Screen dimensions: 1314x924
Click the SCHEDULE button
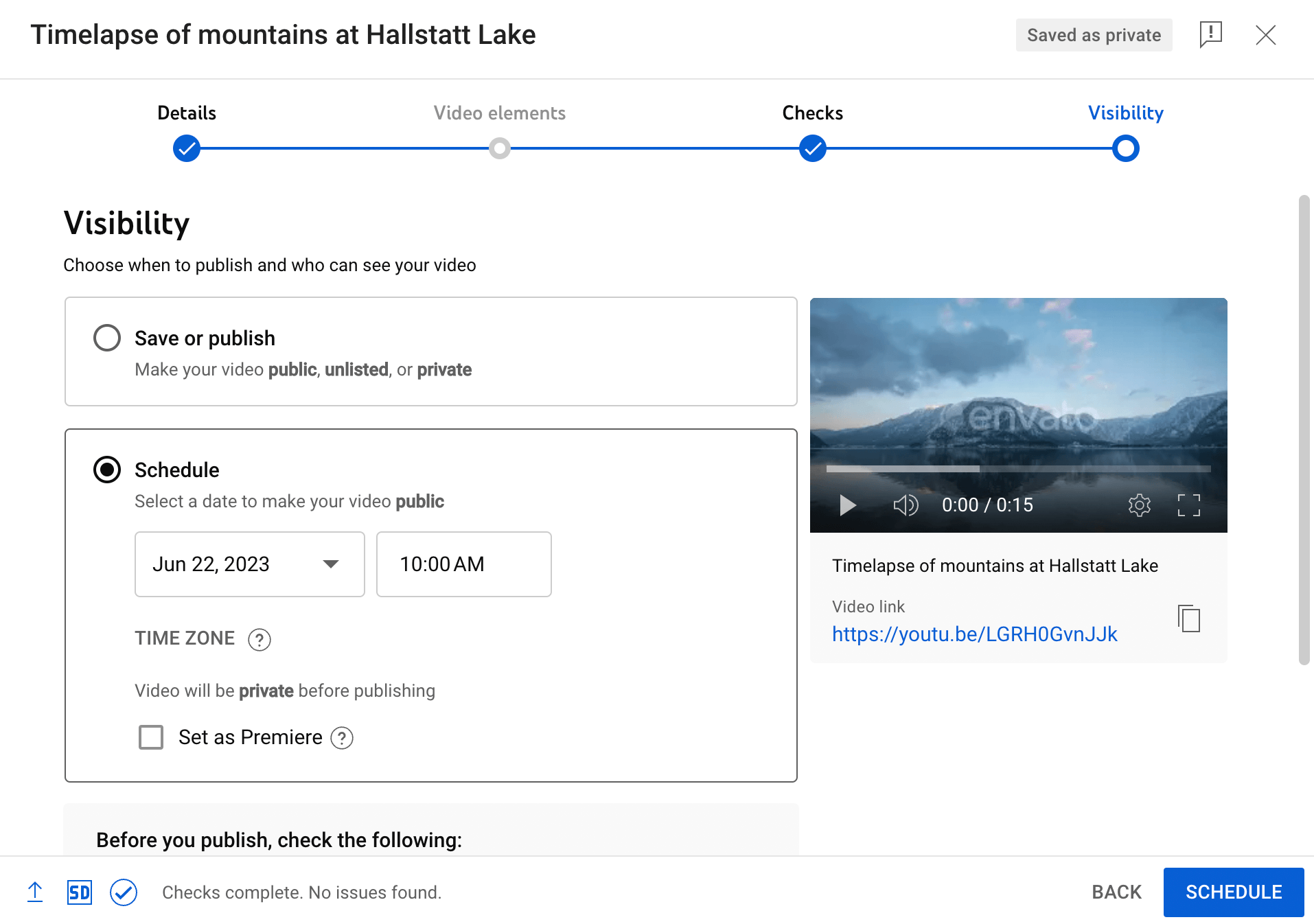(1234, 892)
